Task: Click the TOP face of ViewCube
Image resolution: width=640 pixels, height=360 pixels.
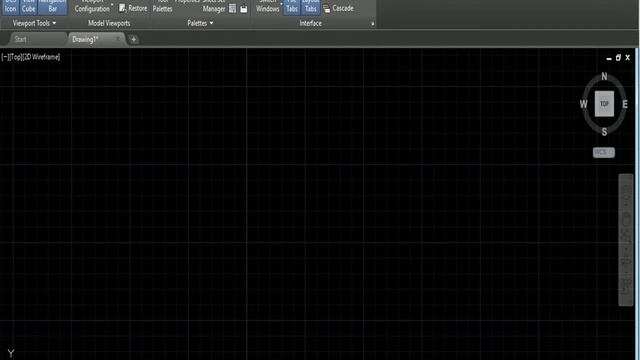Action: pyautogui.click(x=604, y=104)
